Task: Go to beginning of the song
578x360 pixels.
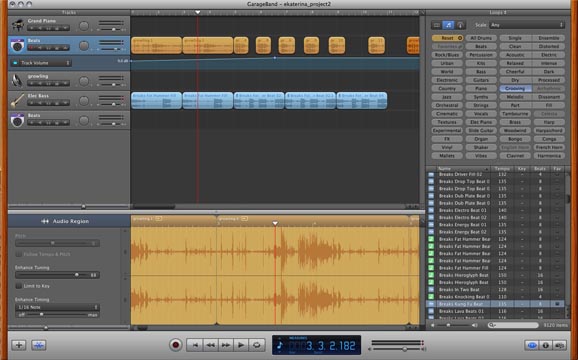Action: (x=195, y=345)
